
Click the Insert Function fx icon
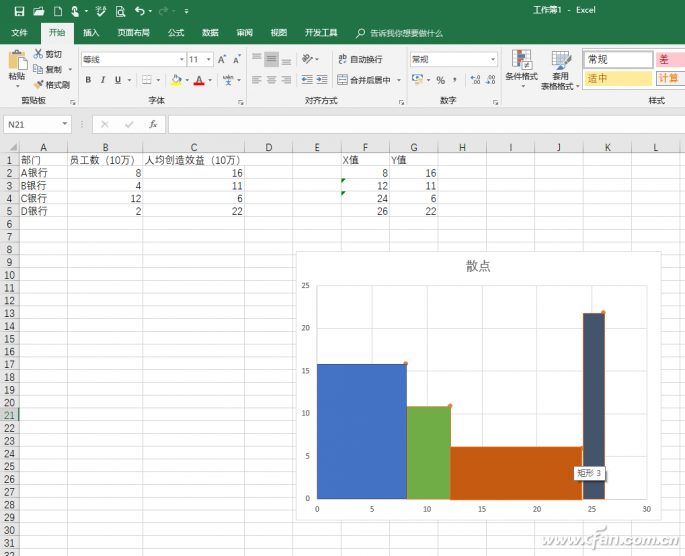coord(153,124)
